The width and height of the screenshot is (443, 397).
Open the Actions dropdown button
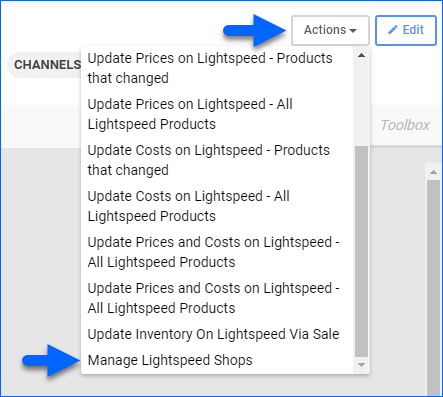[330, 30]
